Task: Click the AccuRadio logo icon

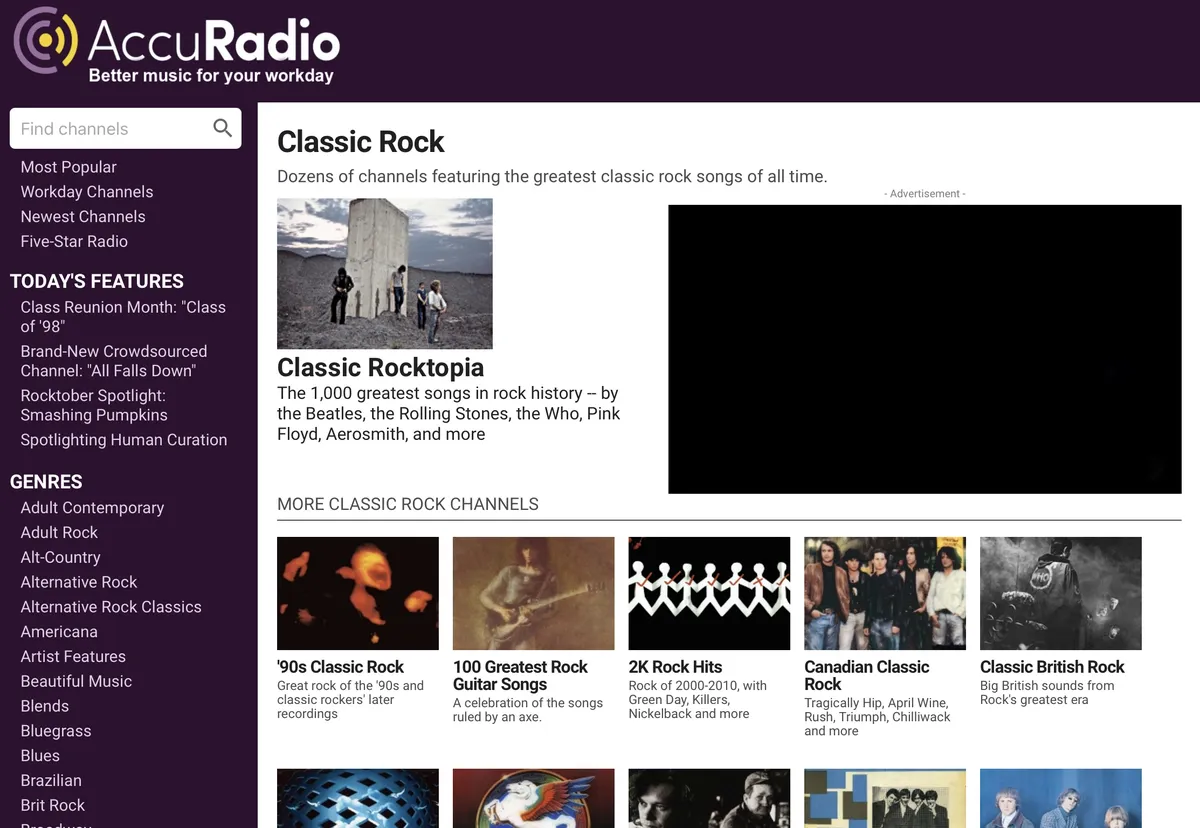Action: pos(45,41)
